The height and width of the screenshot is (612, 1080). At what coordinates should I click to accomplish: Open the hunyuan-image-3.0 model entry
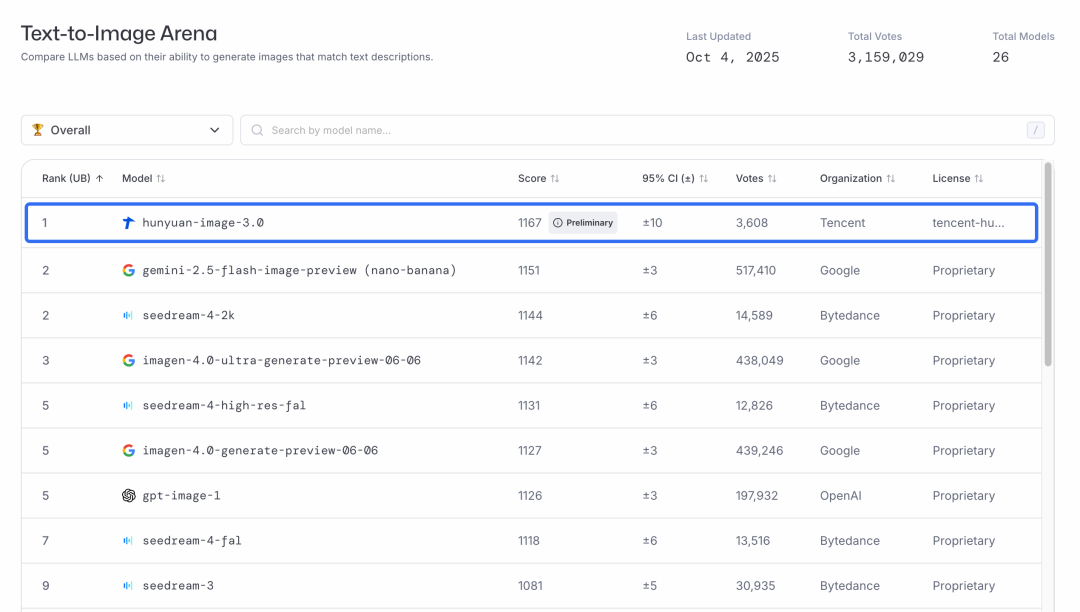tap(203, 223)
